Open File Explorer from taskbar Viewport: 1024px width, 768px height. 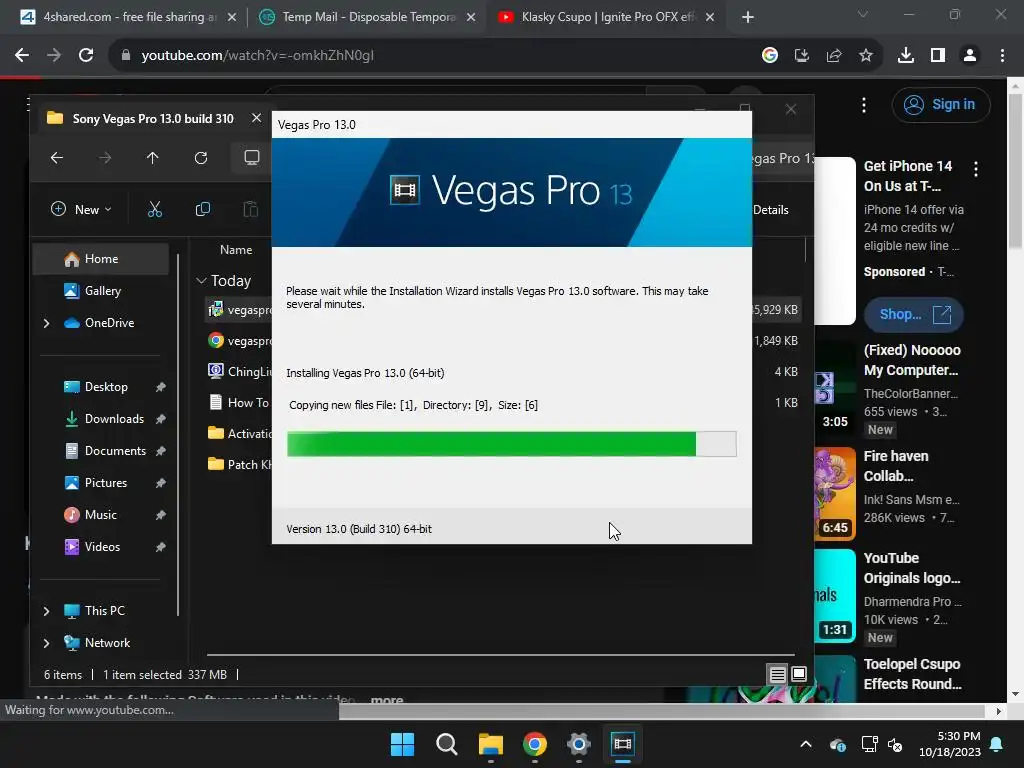click(x=490, y=744)
